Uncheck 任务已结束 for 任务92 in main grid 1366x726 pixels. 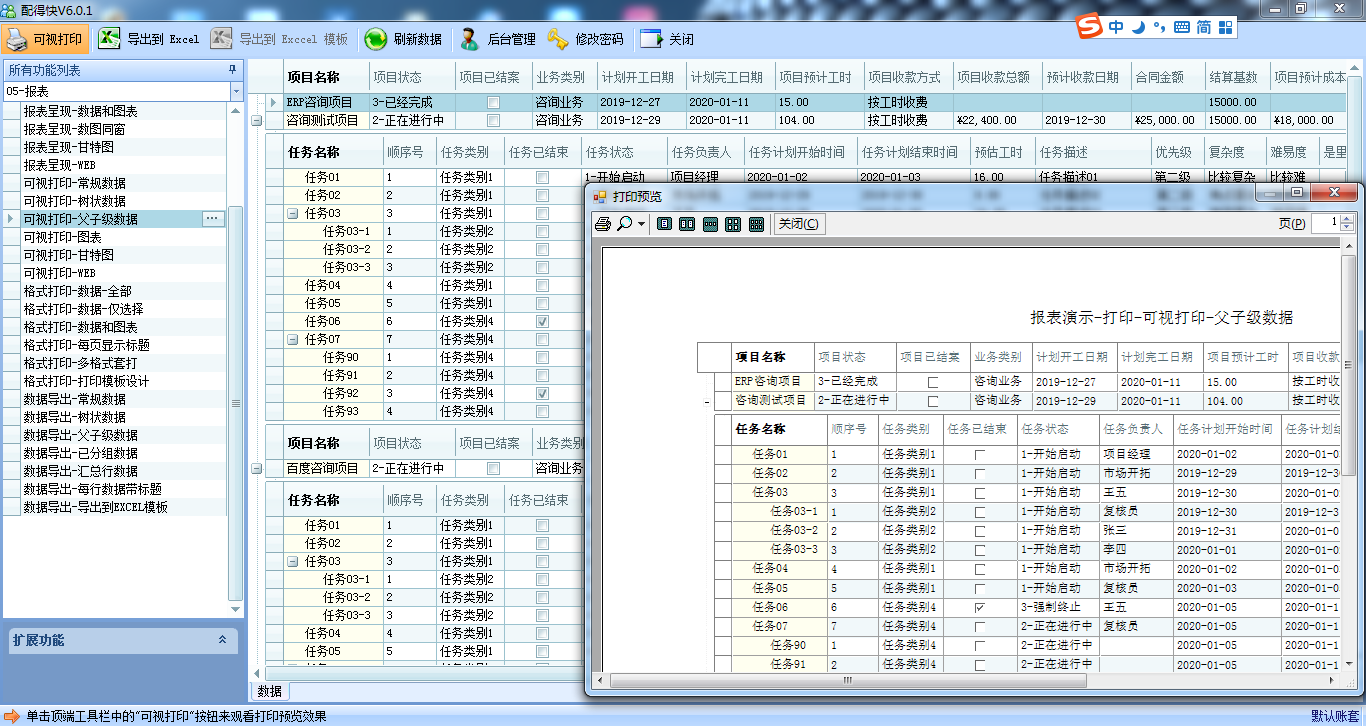click(542, 393)
